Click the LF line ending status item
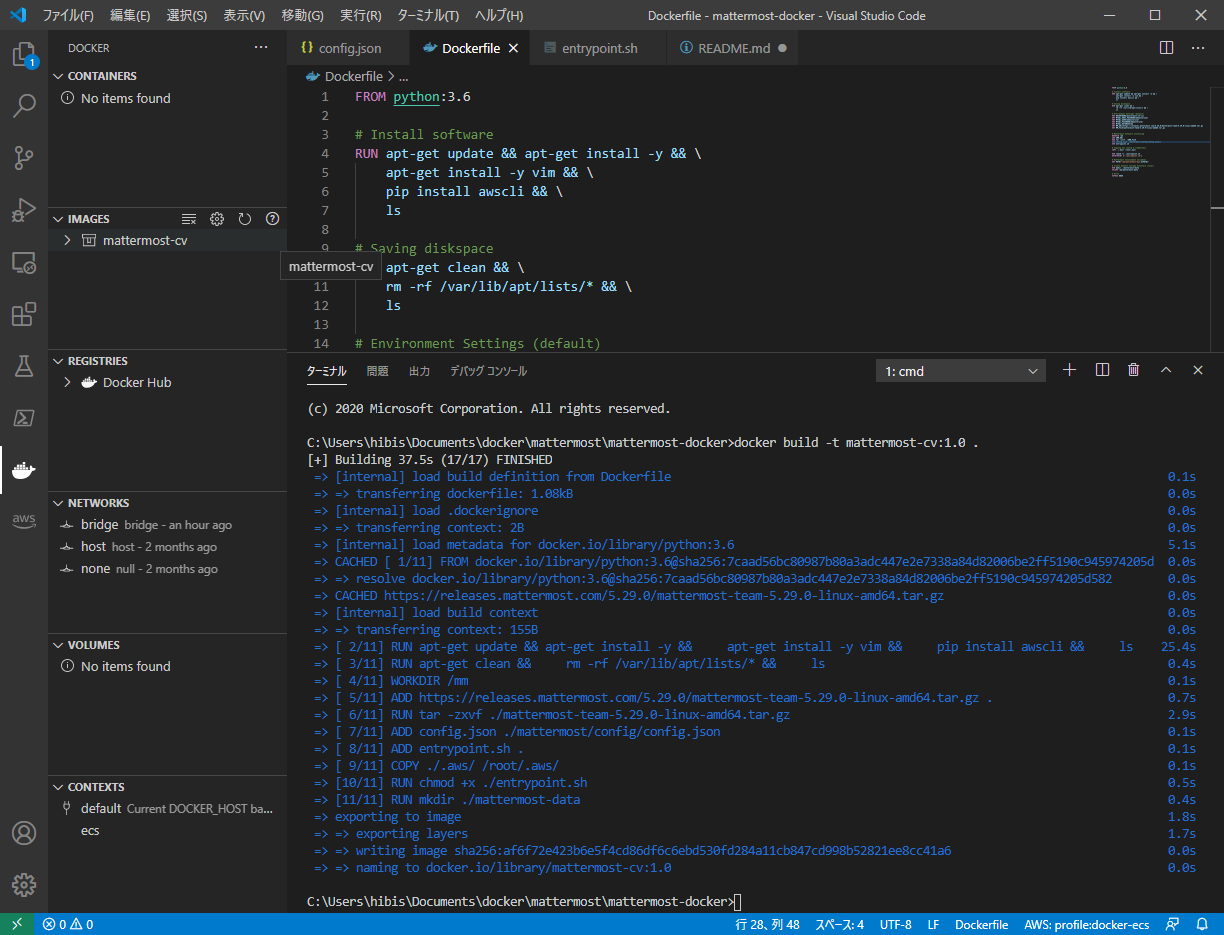1224x935 pixels. click(x=933, y=925)
